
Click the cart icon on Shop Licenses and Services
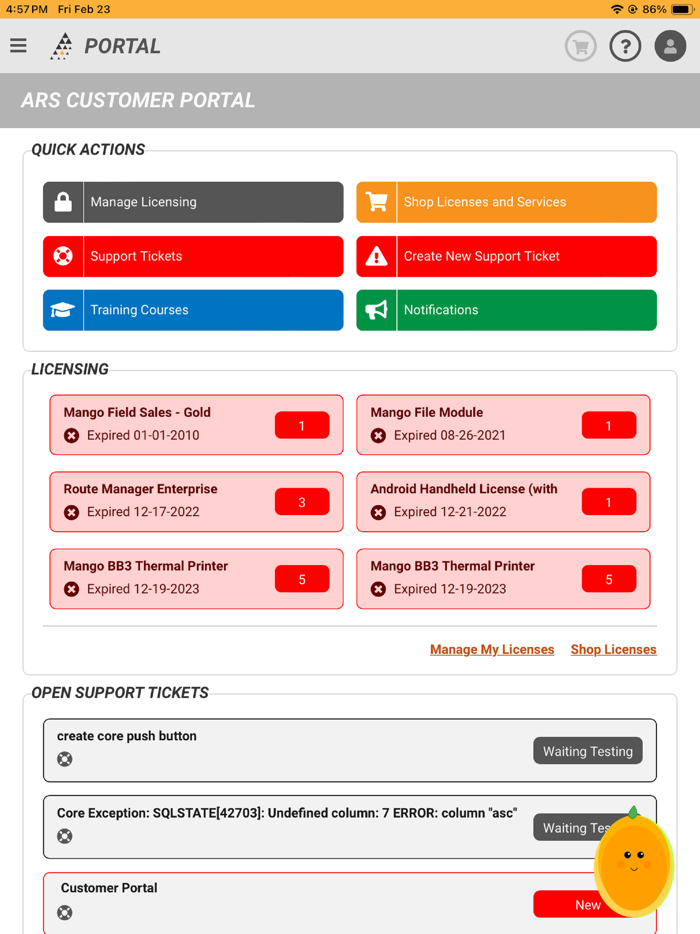tap(376, 202)
